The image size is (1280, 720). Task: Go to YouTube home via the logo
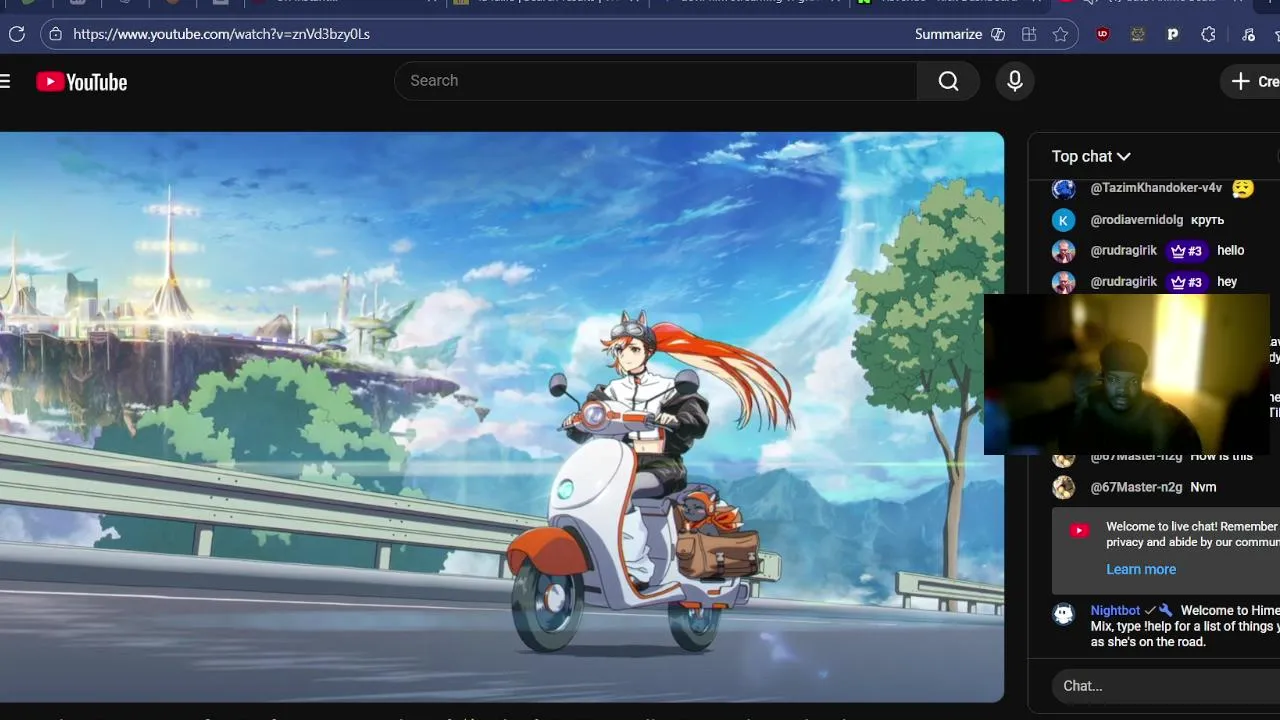click(82, 82)
